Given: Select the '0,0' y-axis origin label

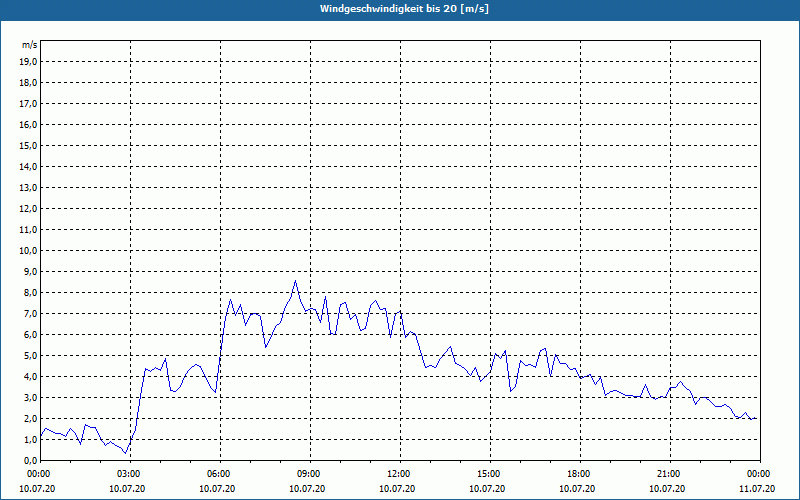Looking at the screenshot, I should pyautogui.click(x=31, y=460).
